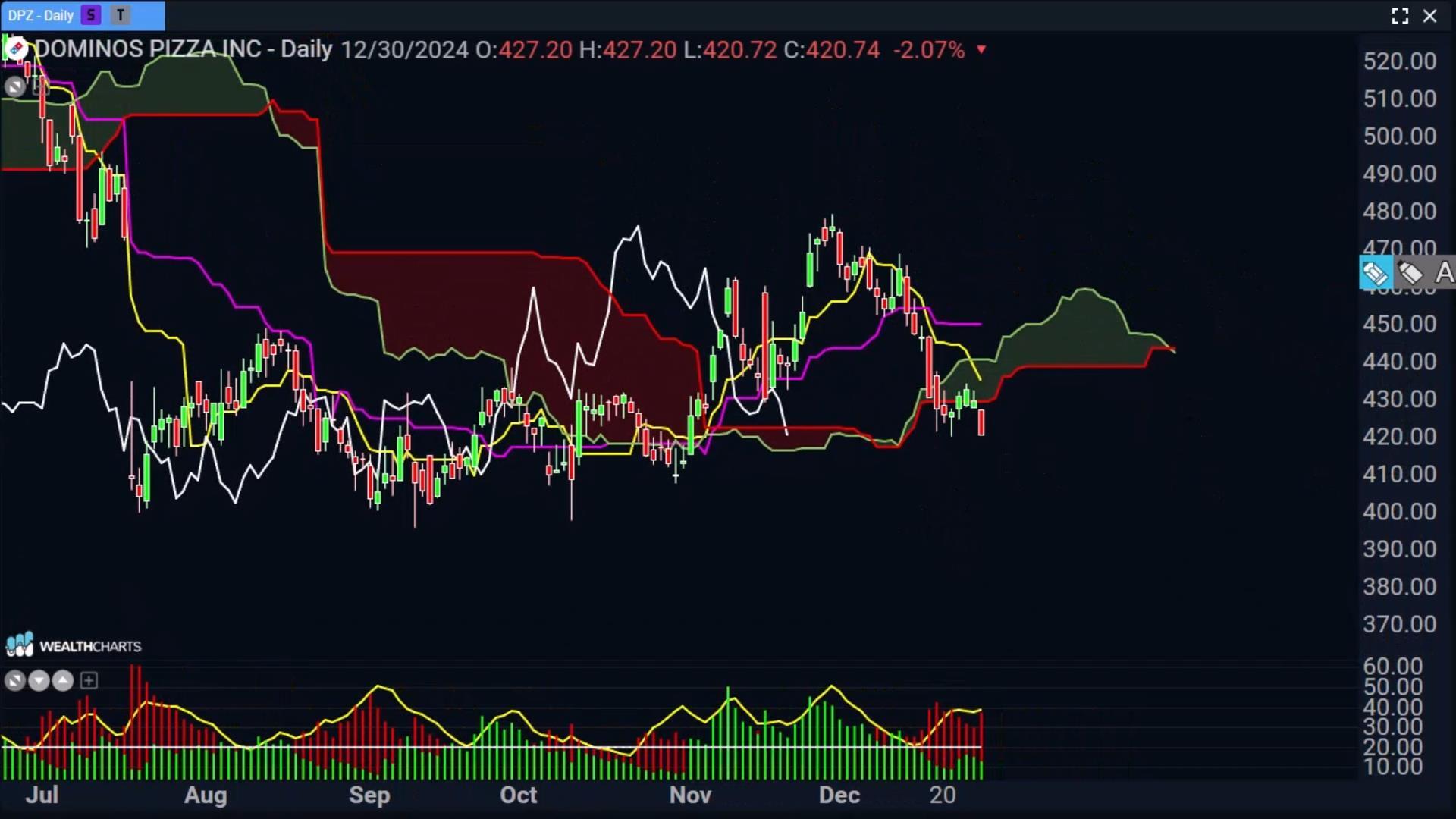Toggle the purple S badge on tab
Screen dimensions: 1456x819
91,15
